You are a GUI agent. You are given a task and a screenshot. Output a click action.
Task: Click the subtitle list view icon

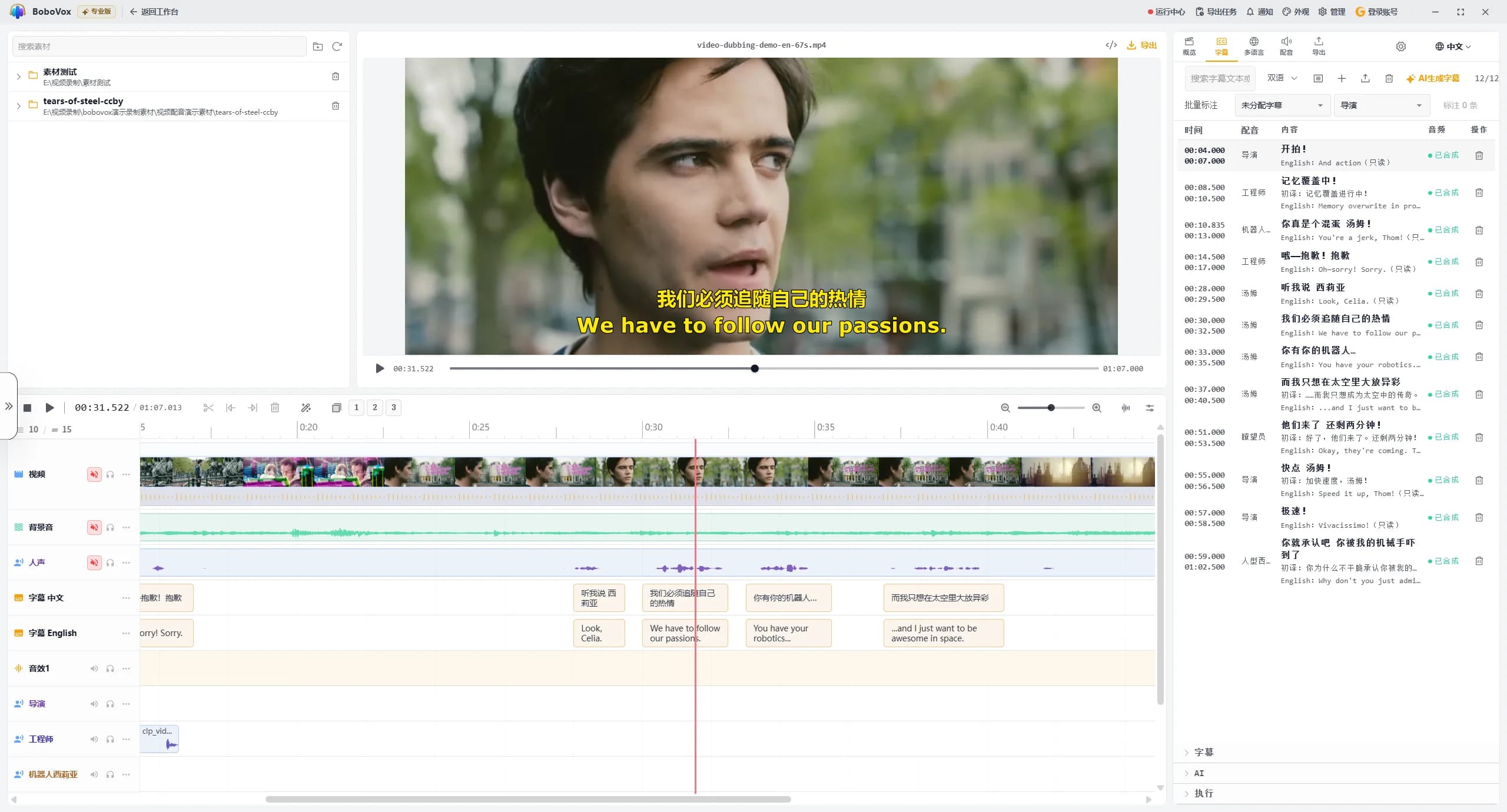pos(1318,79)
